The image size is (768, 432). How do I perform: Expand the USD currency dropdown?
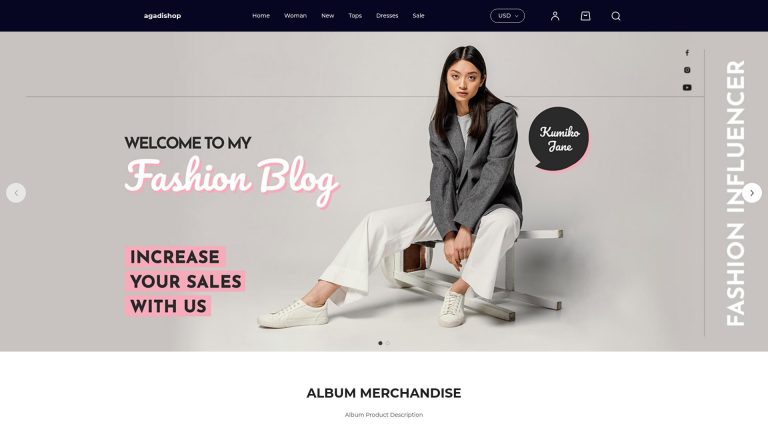pos(507,16)
